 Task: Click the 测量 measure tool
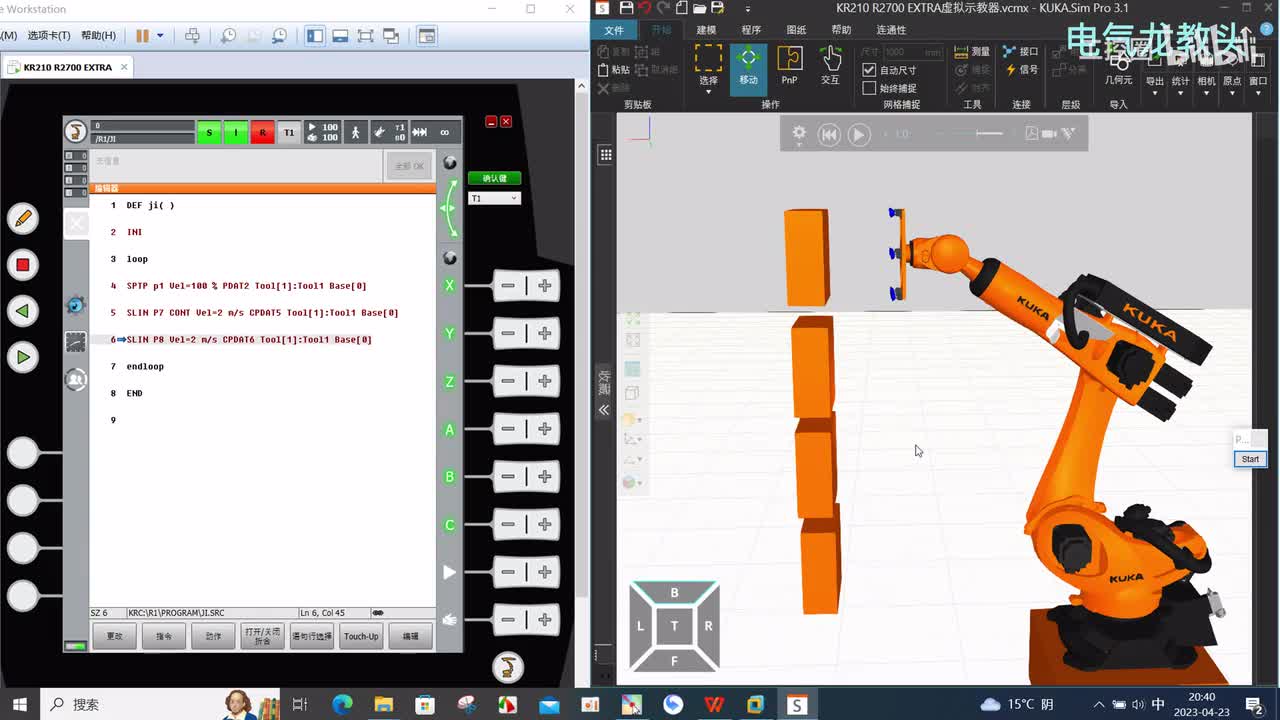pos(972,52)
